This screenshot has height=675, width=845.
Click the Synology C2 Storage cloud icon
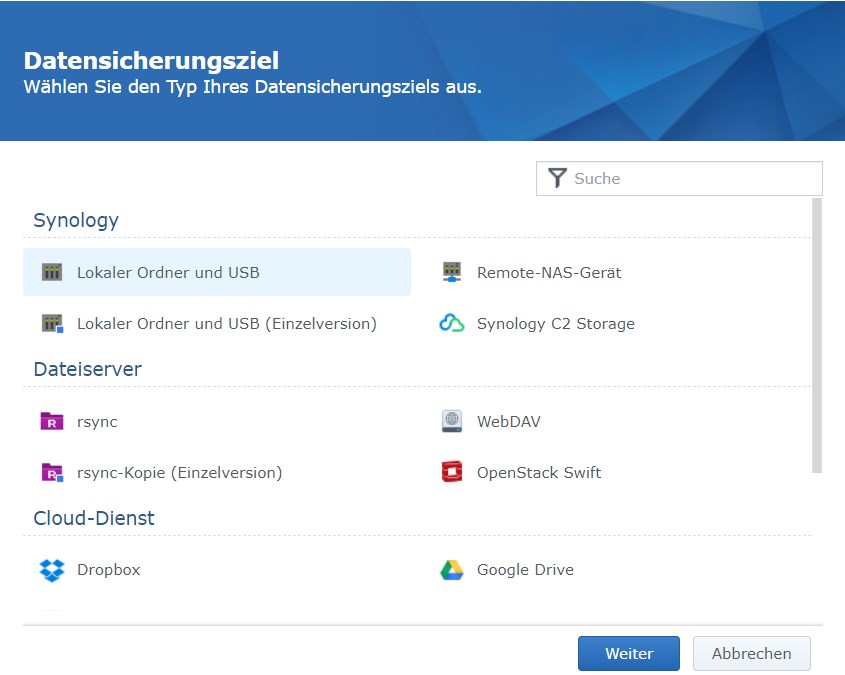pyautogui.click(x=452, y=323)
